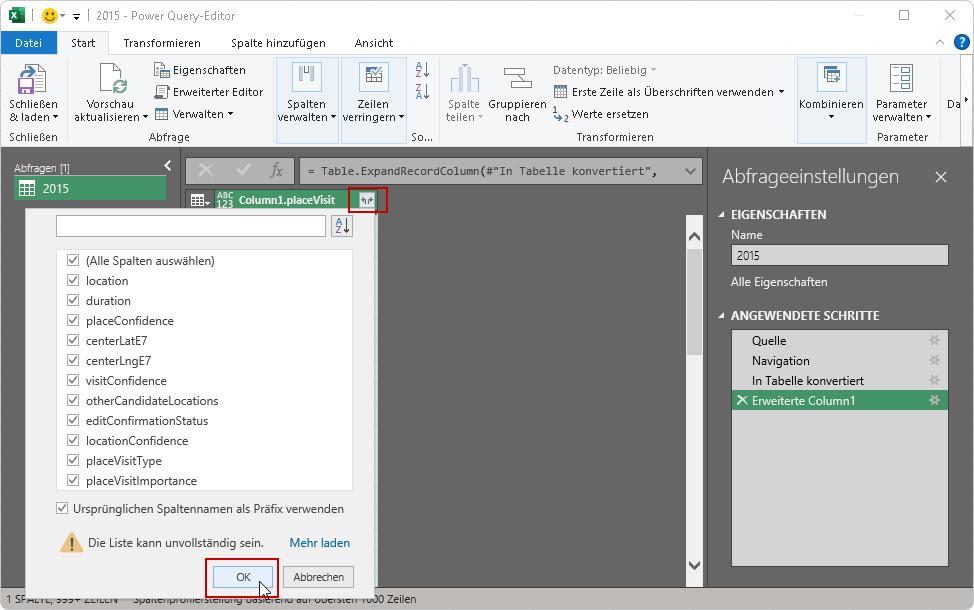The image size is (974, 610).
Task: Expand the formula bar dropdown arrow
Action: 689,171
